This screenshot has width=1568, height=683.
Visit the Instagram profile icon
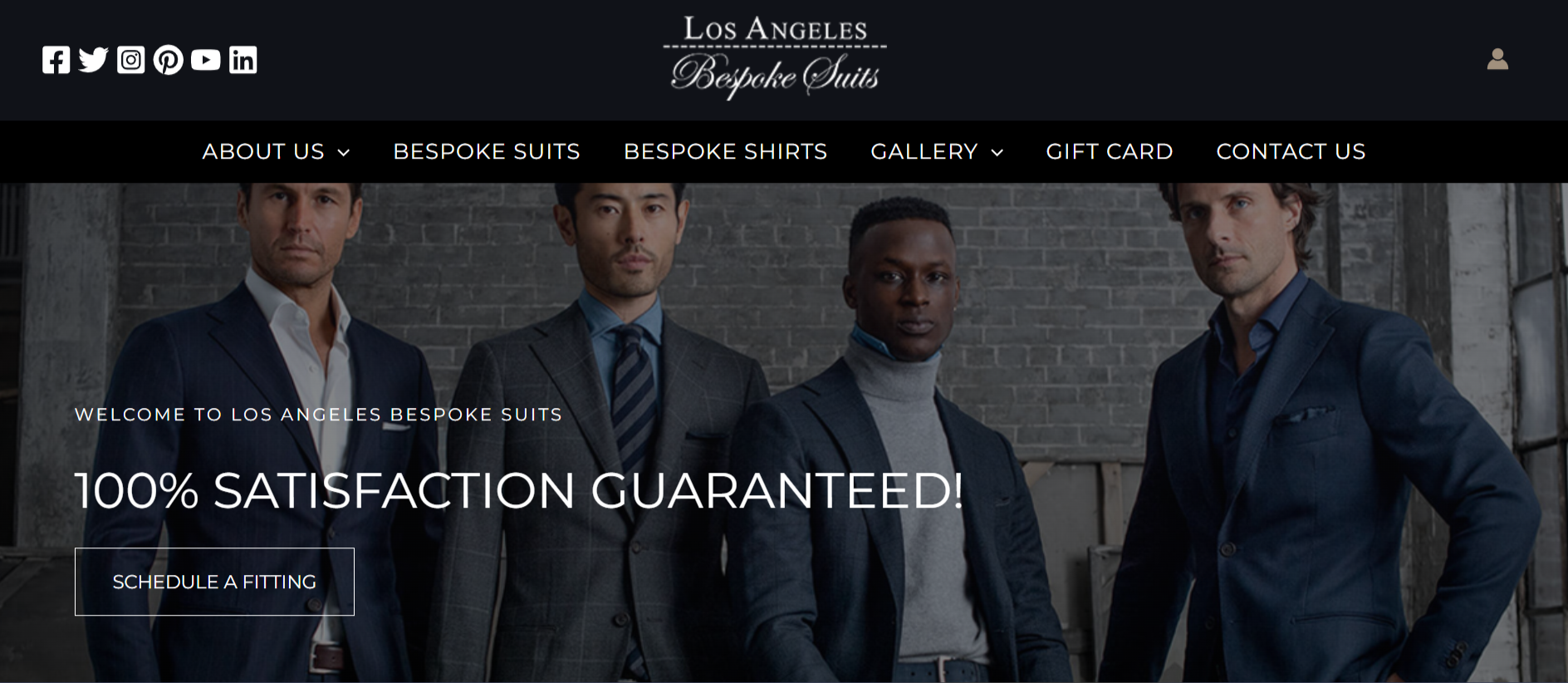coord(131,60)
